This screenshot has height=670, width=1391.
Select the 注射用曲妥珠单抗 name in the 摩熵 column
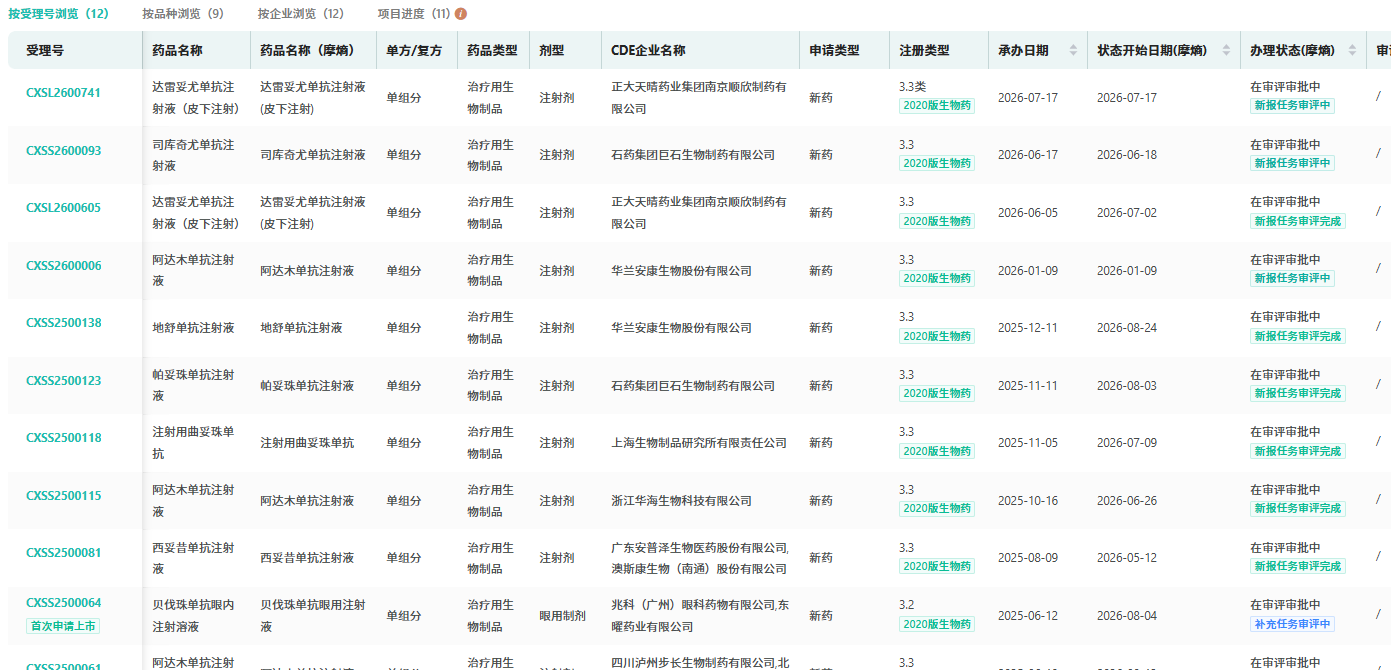pos(307,443)
